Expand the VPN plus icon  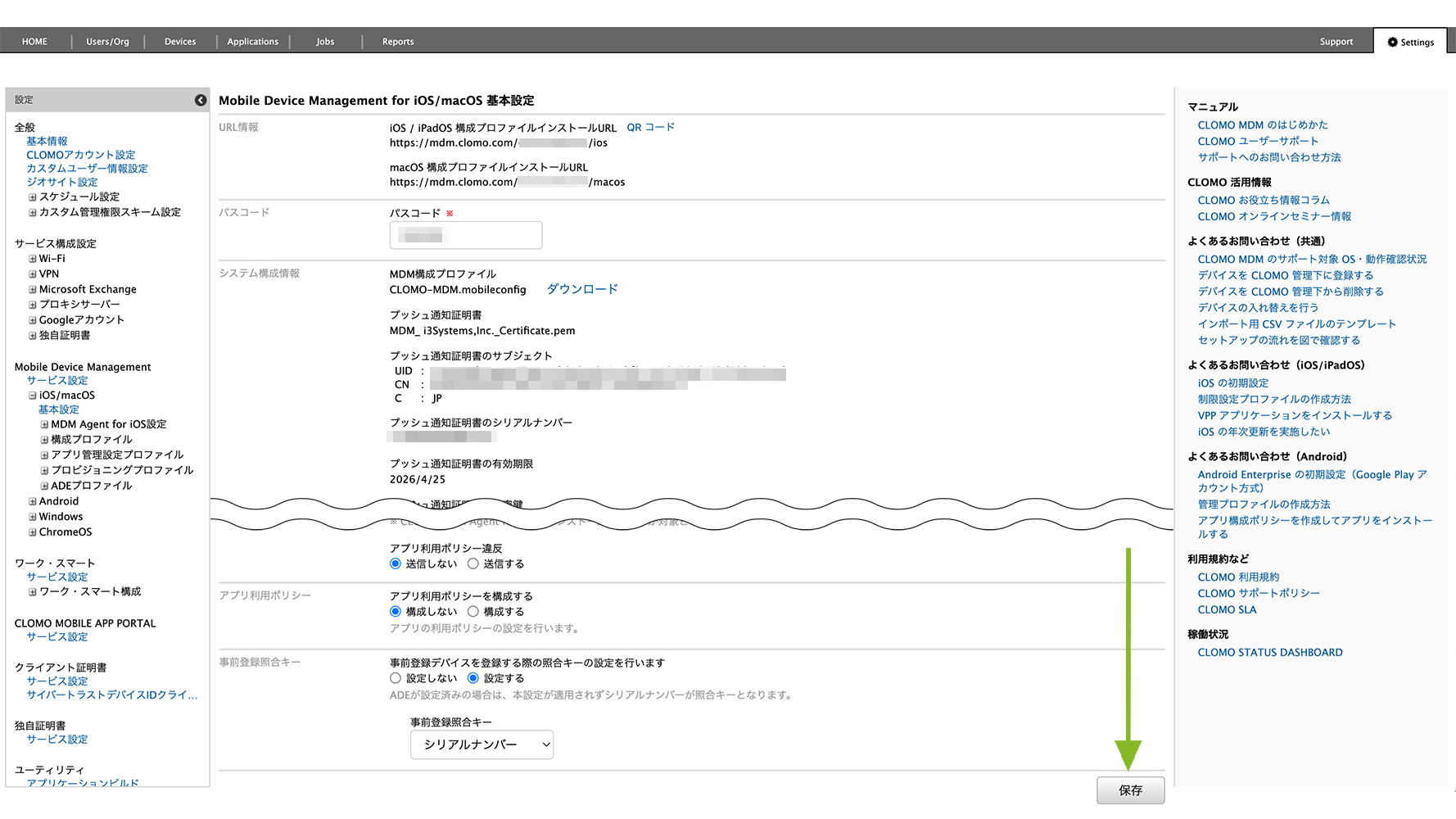click(x=33, y=274)
